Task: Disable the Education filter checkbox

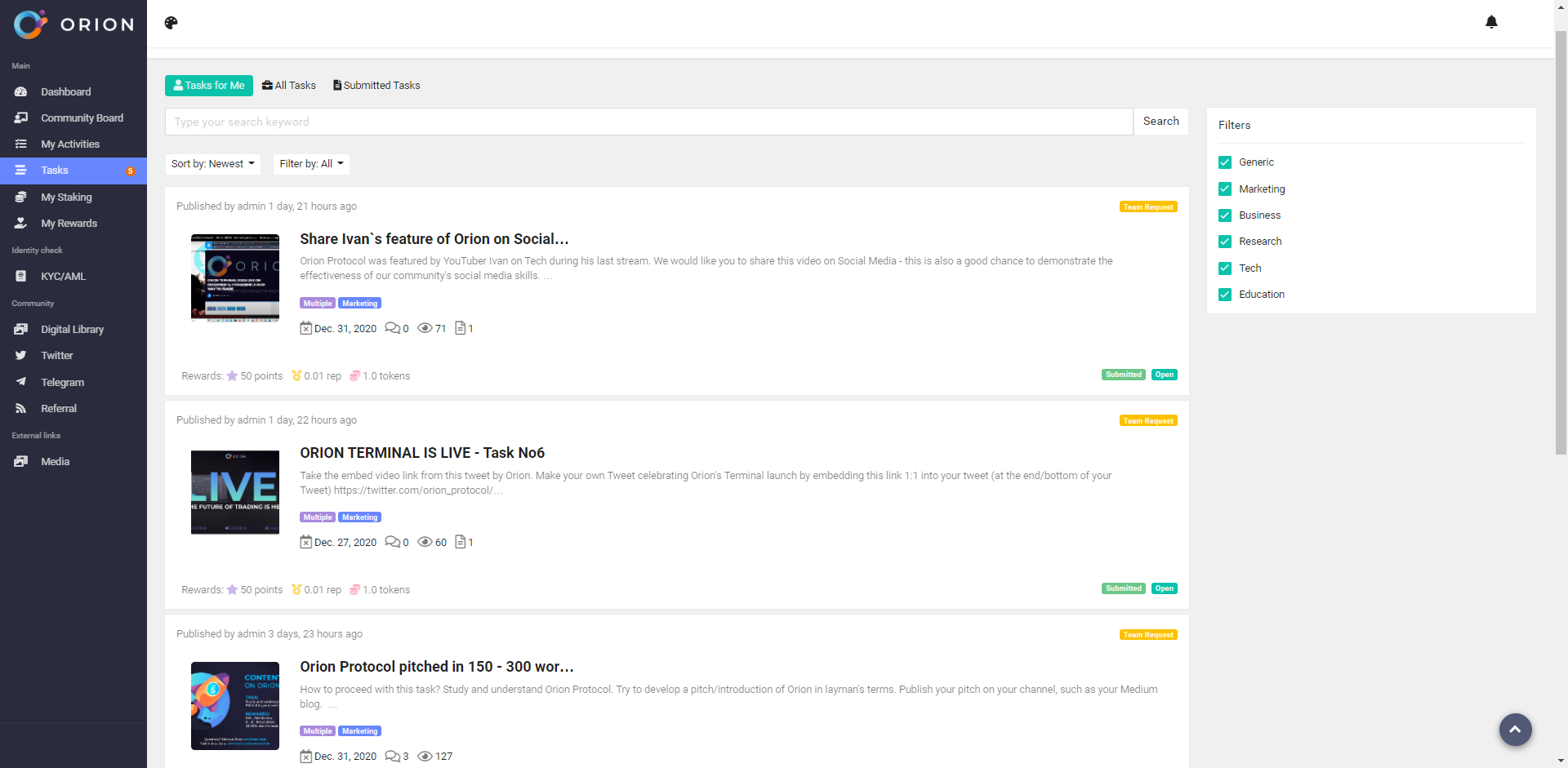Action: pyautogui.click(x=1225, y=295)
